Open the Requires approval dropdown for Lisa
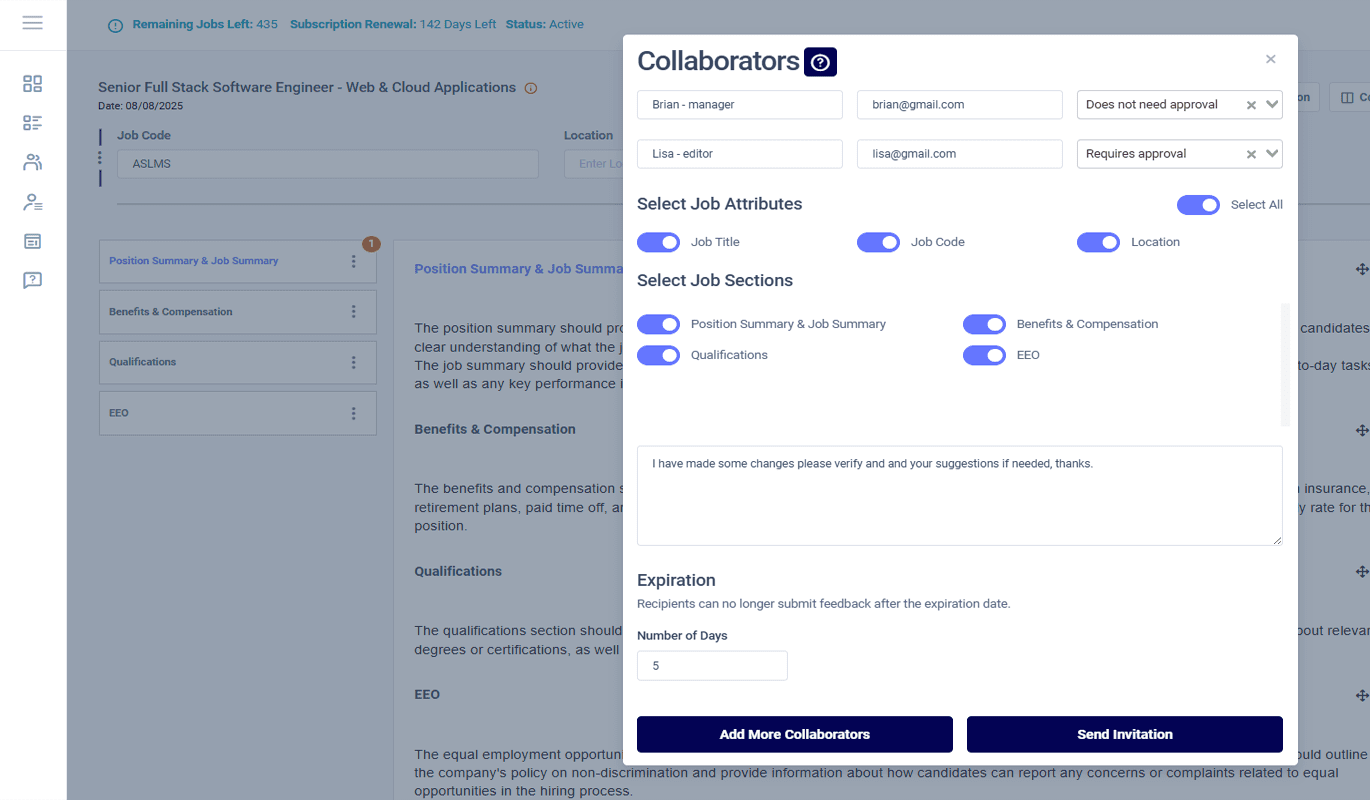The height and width of the screenshot is (800, 1370). tap(1271, 153)
